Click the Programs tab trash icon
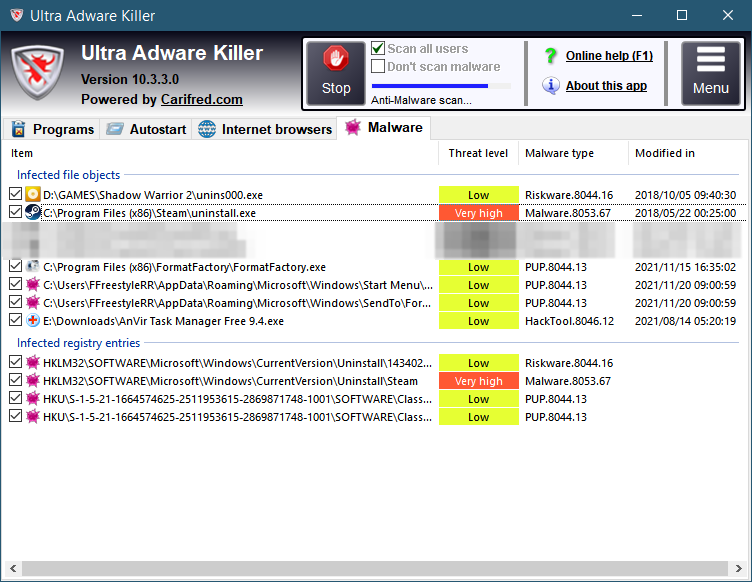 (18, 129)
